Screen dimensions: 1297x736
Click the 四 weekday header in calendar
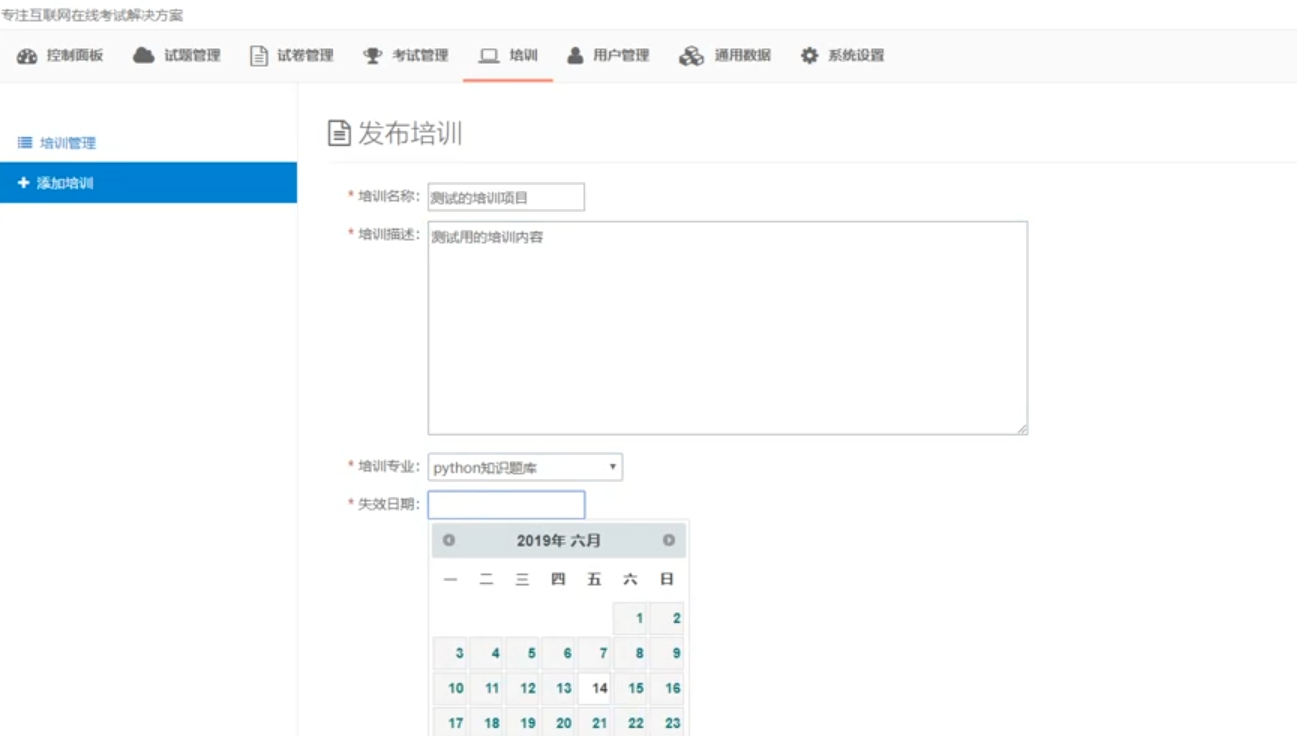tap(559, 579)
